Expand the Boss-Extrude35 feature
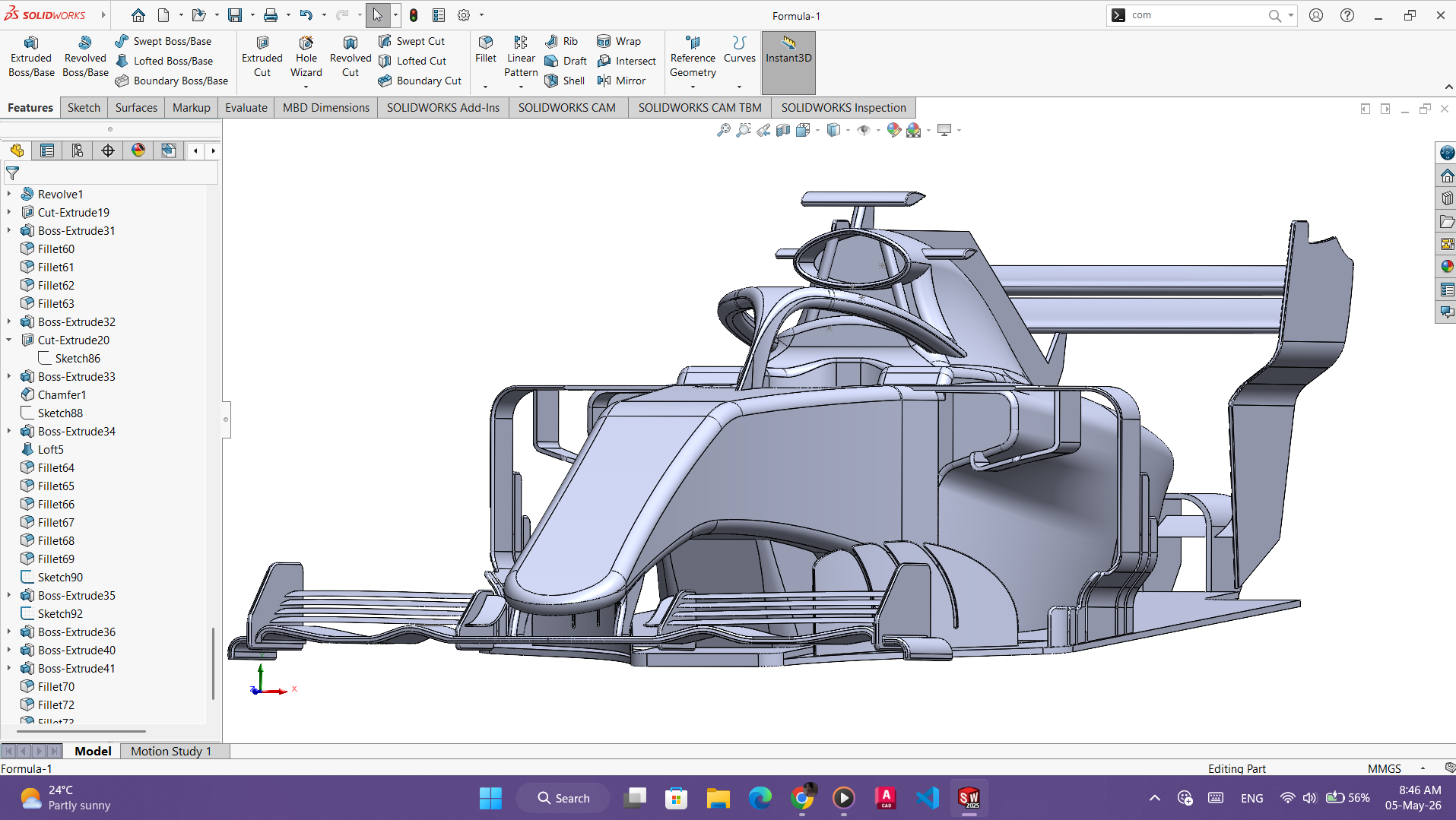The height and width of the screenshot is (820, 1456). coord(9,595)
